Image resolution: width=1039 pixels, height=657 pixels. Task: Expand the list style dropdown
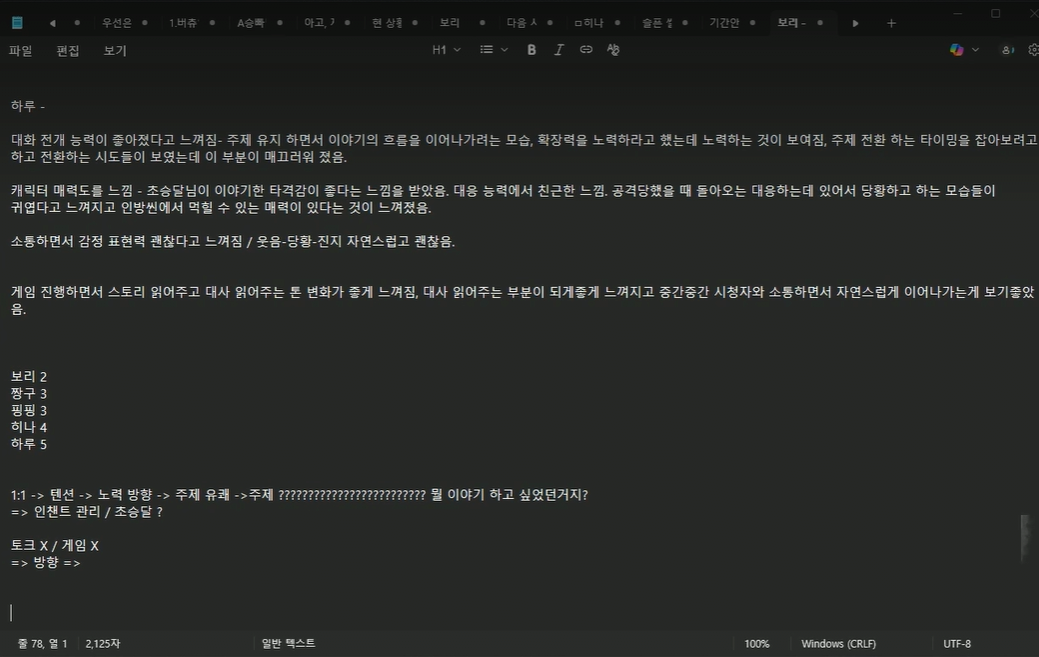(x=493, y=50)
